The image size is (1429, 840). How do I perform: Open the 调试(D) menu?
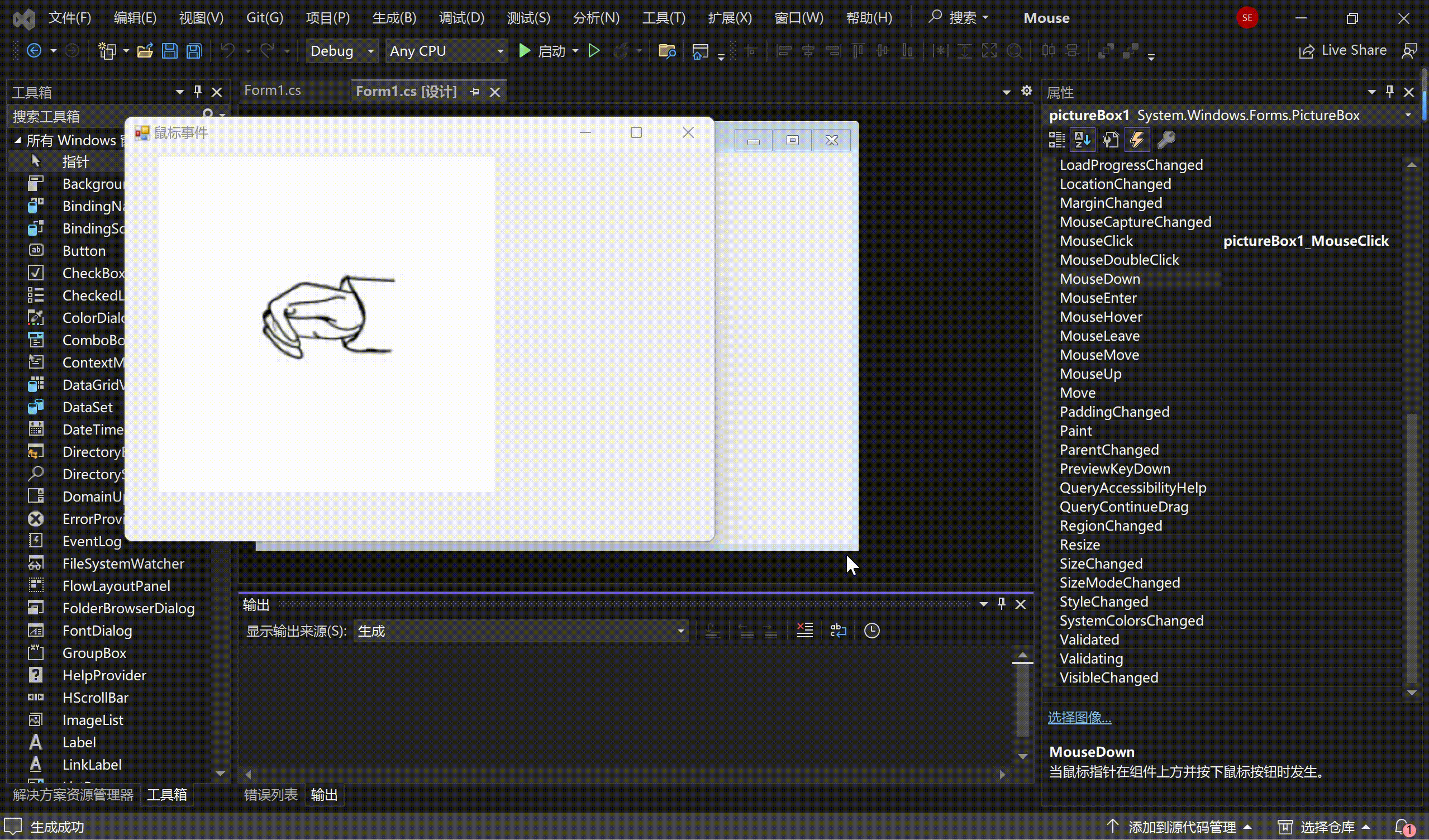point(461,17)
